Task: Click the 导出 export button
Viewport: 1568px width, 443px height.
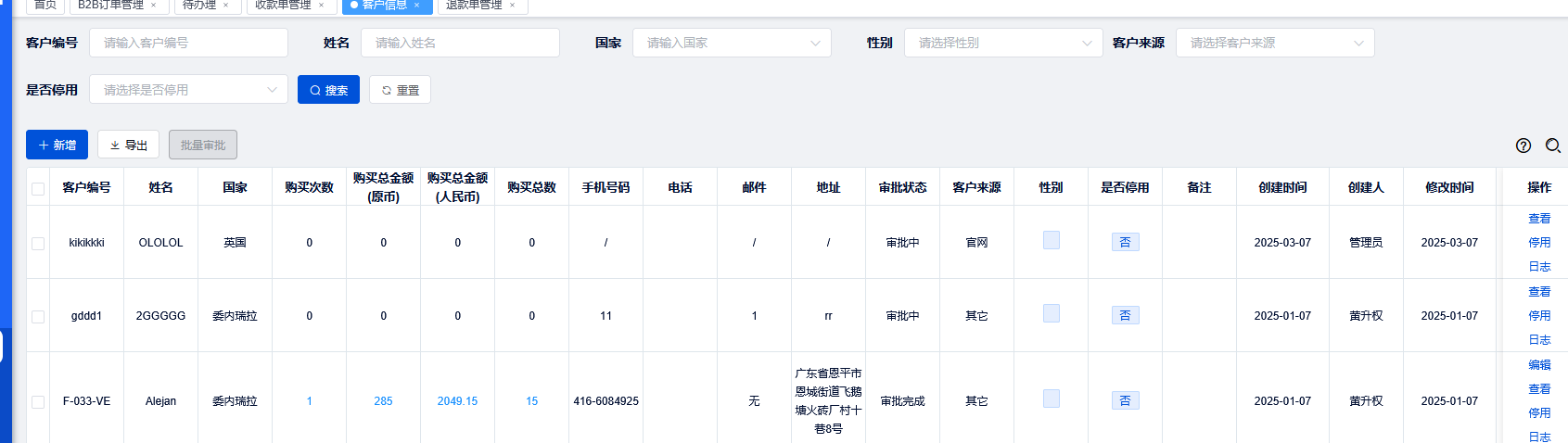Action: [128, 146]
